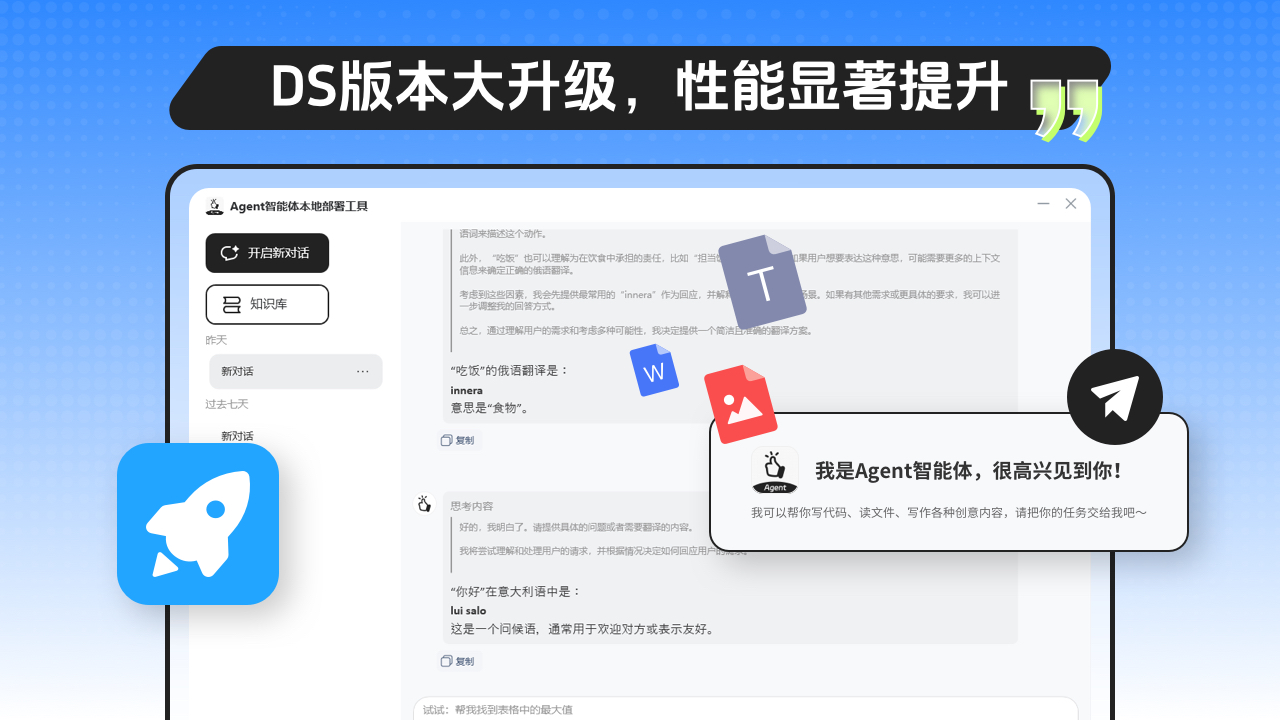The width and height of the screenshot is (1280, 720).
Task: Click the app logo in the title bar
Action: [x=213, y=206]
